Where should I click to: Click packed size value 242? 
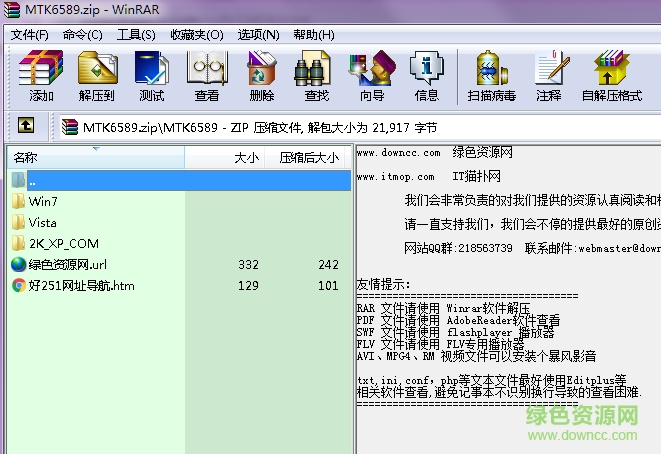[328, 265]
